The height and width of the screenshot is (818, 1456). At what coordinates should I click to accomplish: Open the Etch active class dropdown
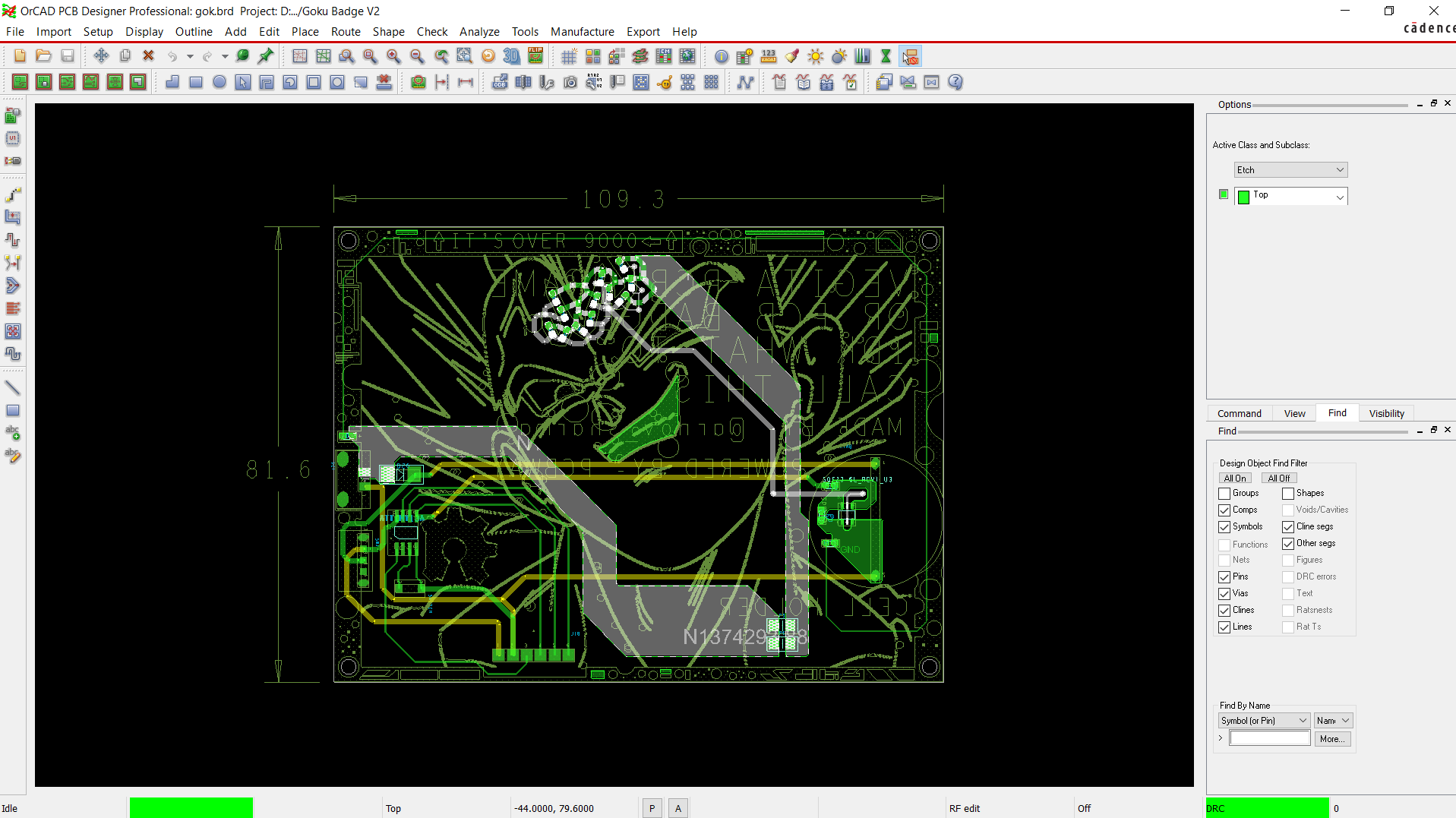[x=1290, y=170]
